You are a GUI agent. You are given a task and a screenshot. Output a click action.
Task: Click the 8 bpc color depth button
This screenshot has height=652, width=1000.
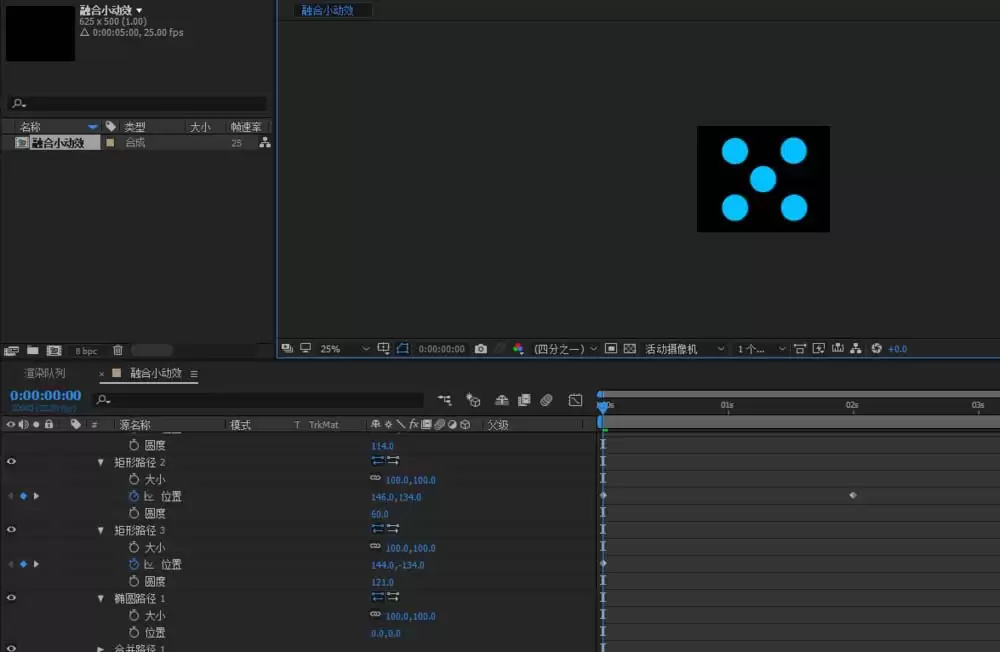86,351
